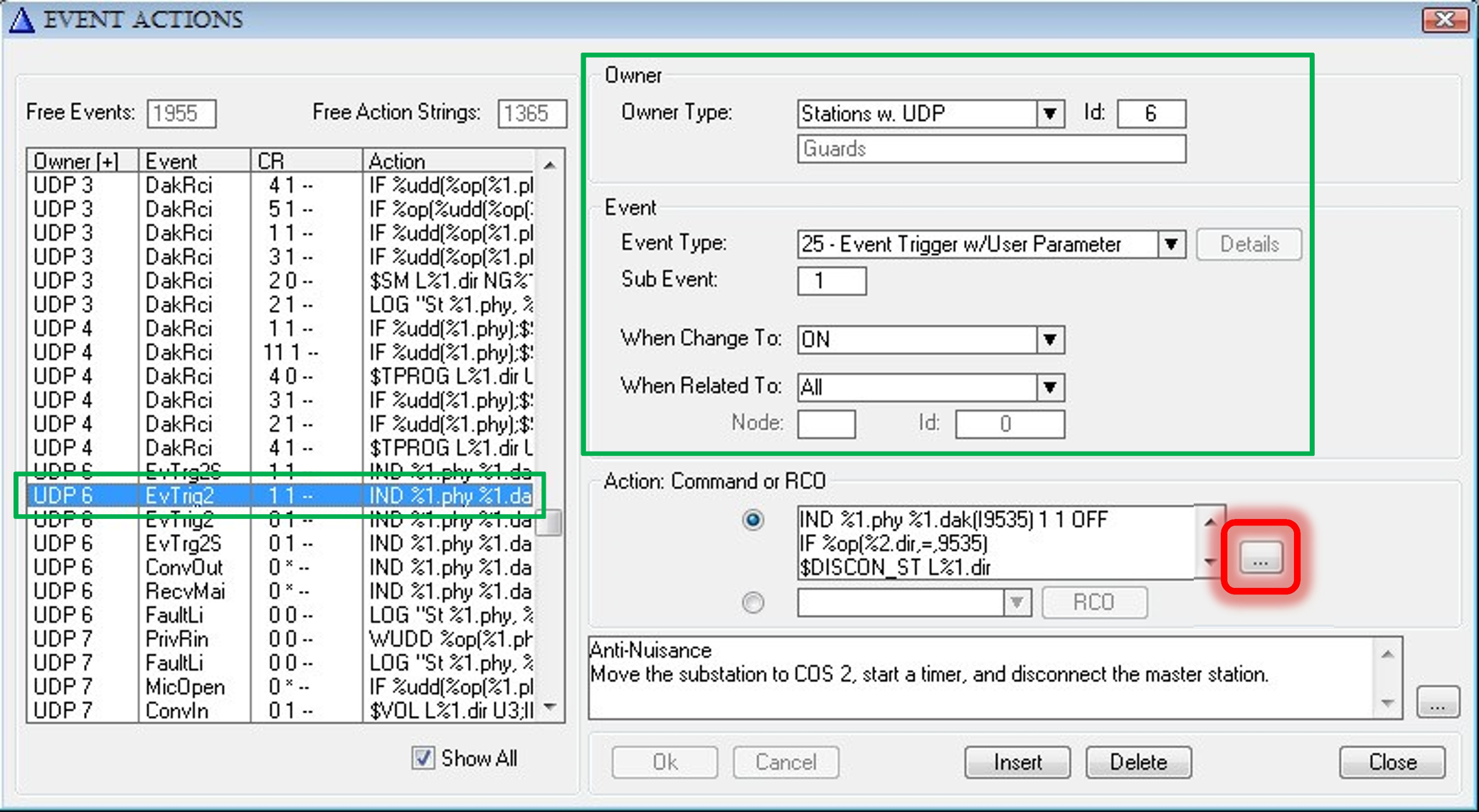Open the Owner Type dropdown
The image size is (1479, 812).
(1049, 114)
